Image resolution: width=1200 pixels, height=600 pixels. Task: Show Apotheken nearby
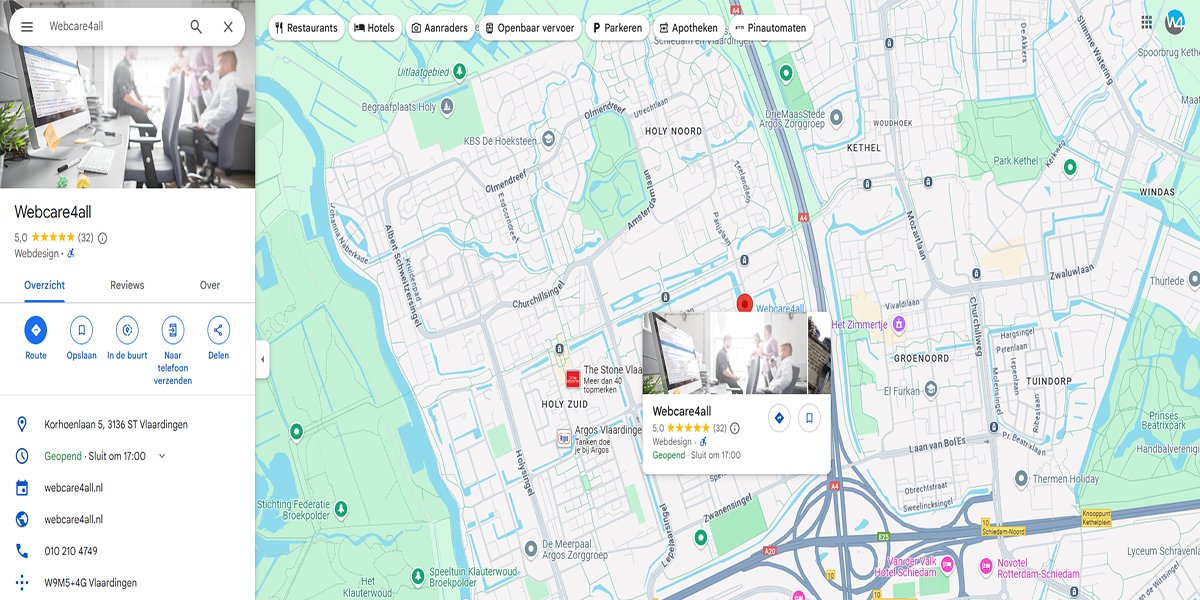coord(688,28)
